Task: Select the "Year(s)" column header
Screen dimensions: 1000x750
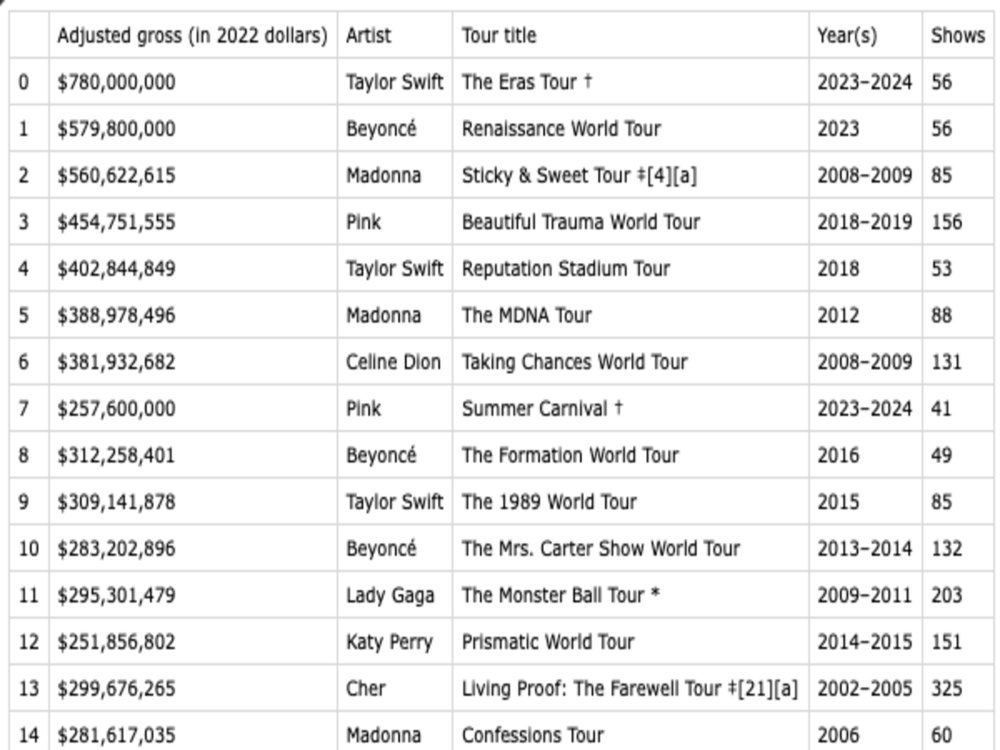Action: pyautogui.click(x=865, y=35)
